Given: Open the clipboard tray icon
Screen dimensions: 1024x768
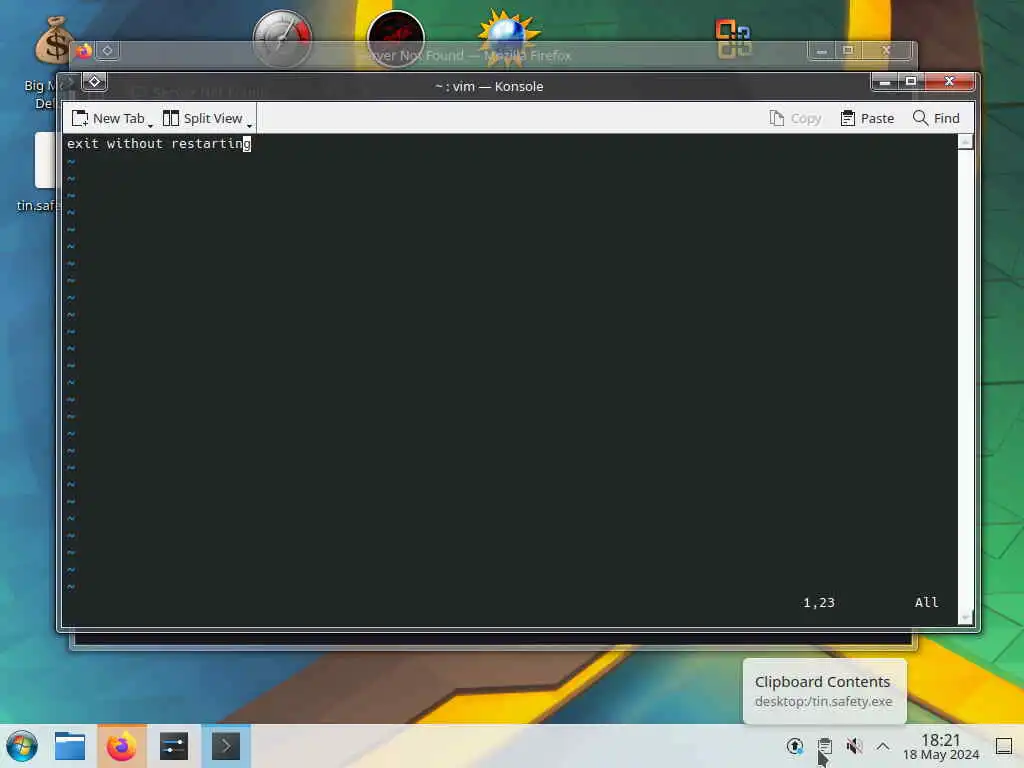Looking at the screenshot, I should point(825,746).
